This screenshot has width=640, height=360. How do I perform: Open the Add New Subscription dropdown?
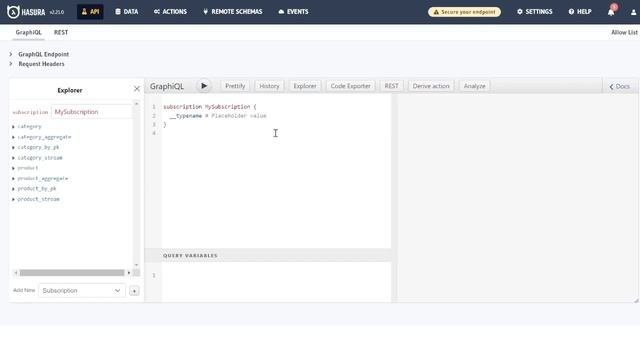click(82, 291)
